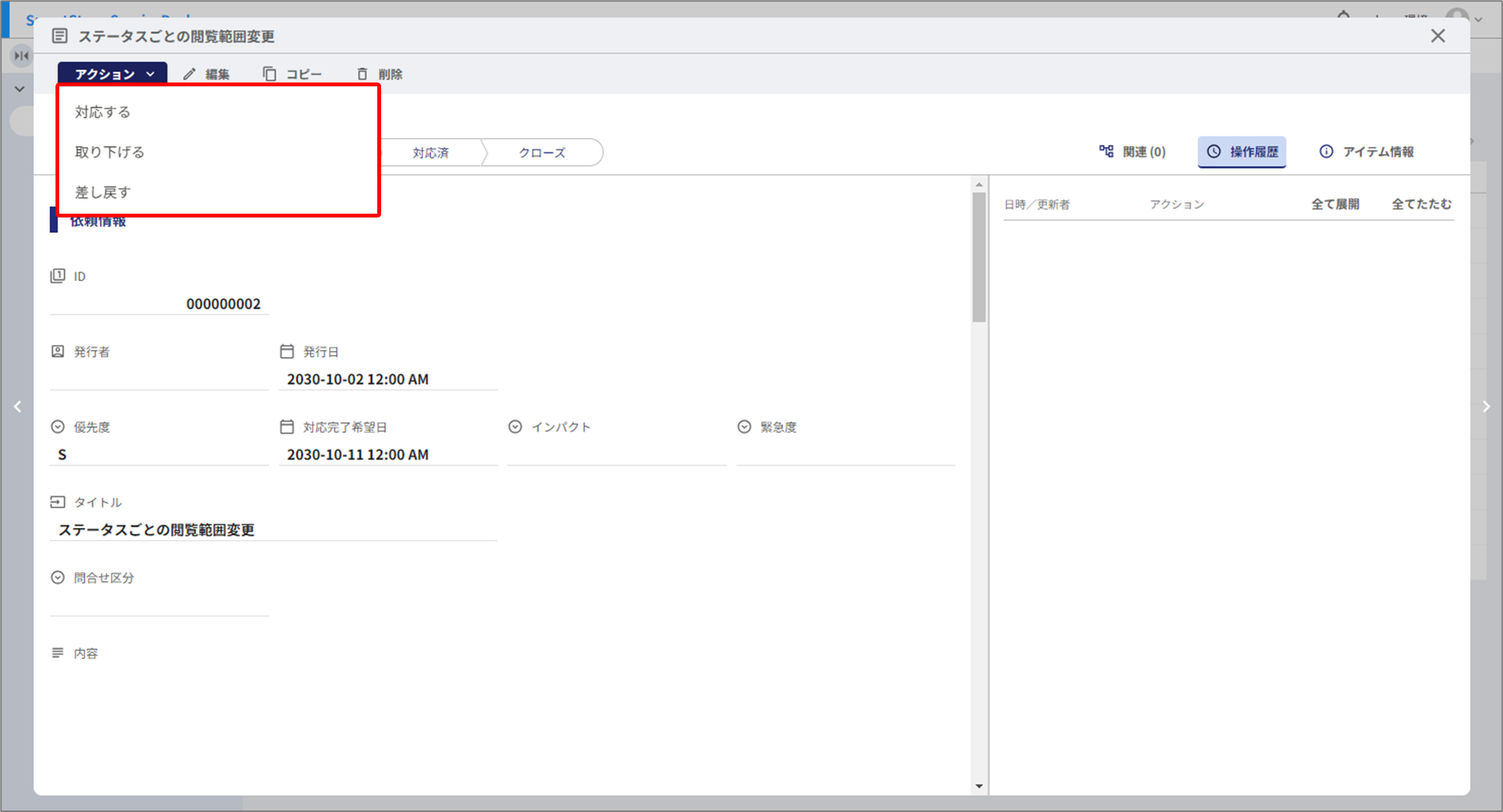Click the clock icon on 操作履歴
The width and height of the screenshot is (1503, 812).
(1213, 151)
